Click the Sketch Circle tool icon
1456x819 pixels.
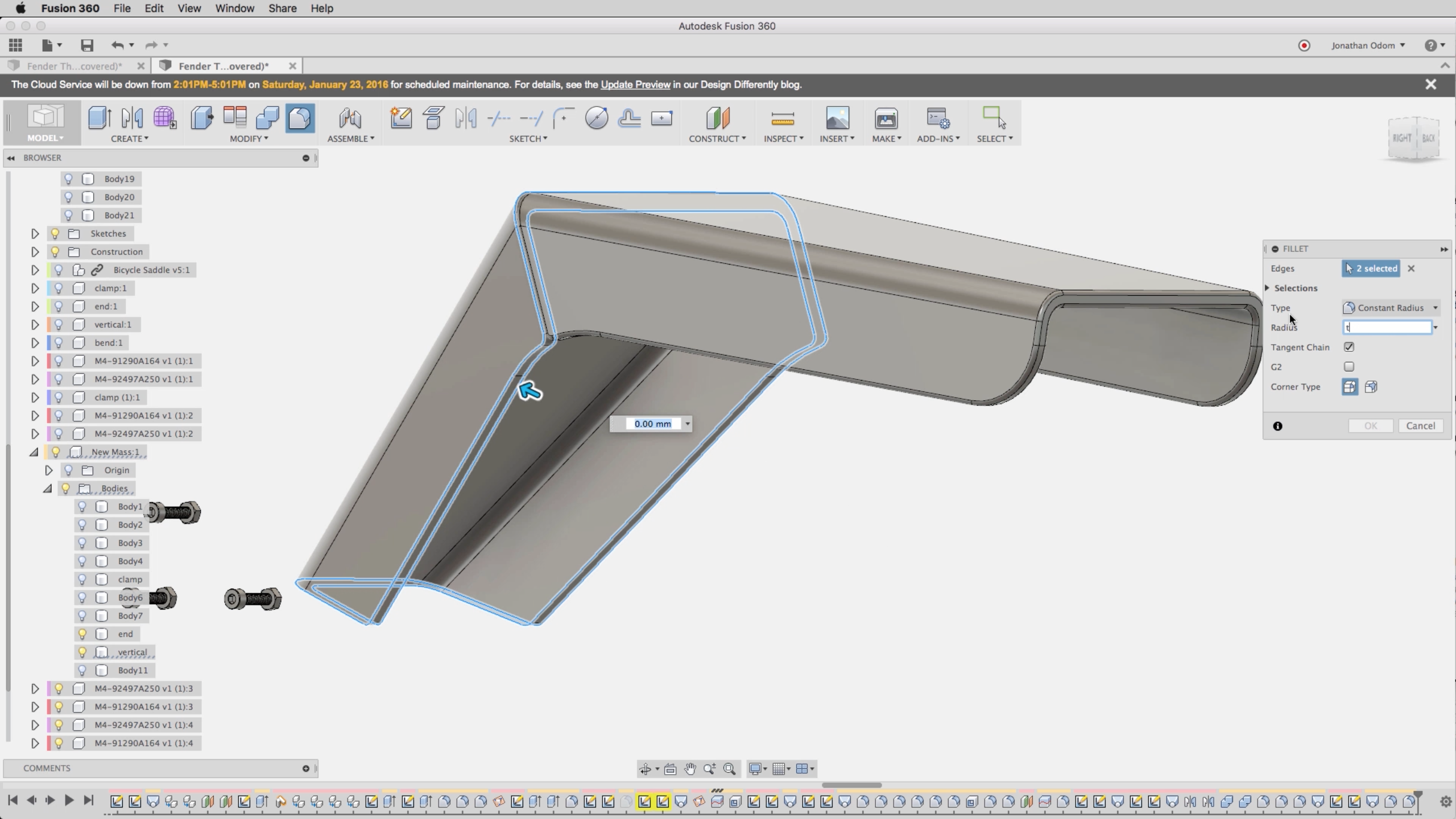click(597, 118)
